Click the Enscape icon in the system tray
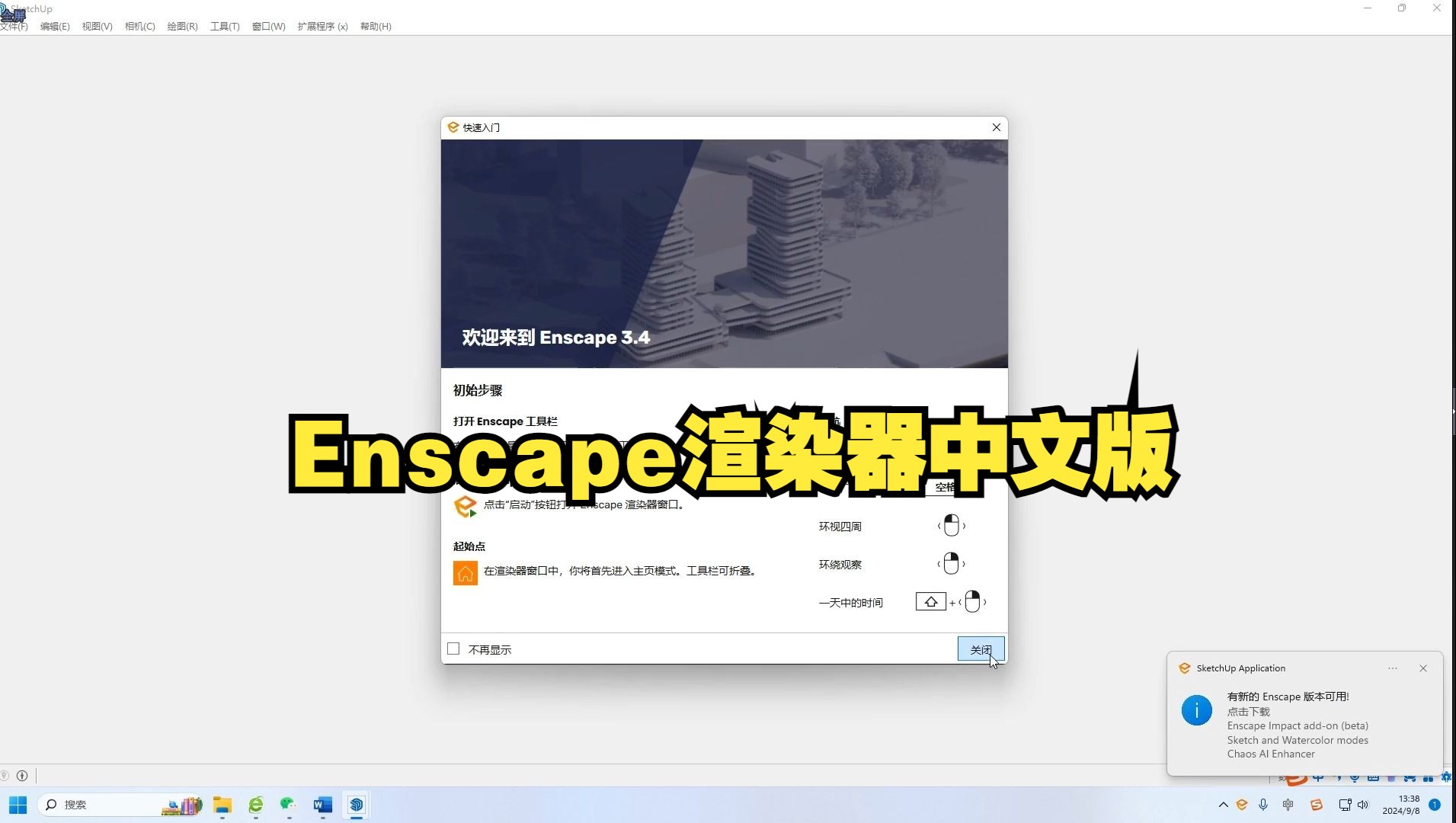1456x823 pixels. (x=1242, y=804)
